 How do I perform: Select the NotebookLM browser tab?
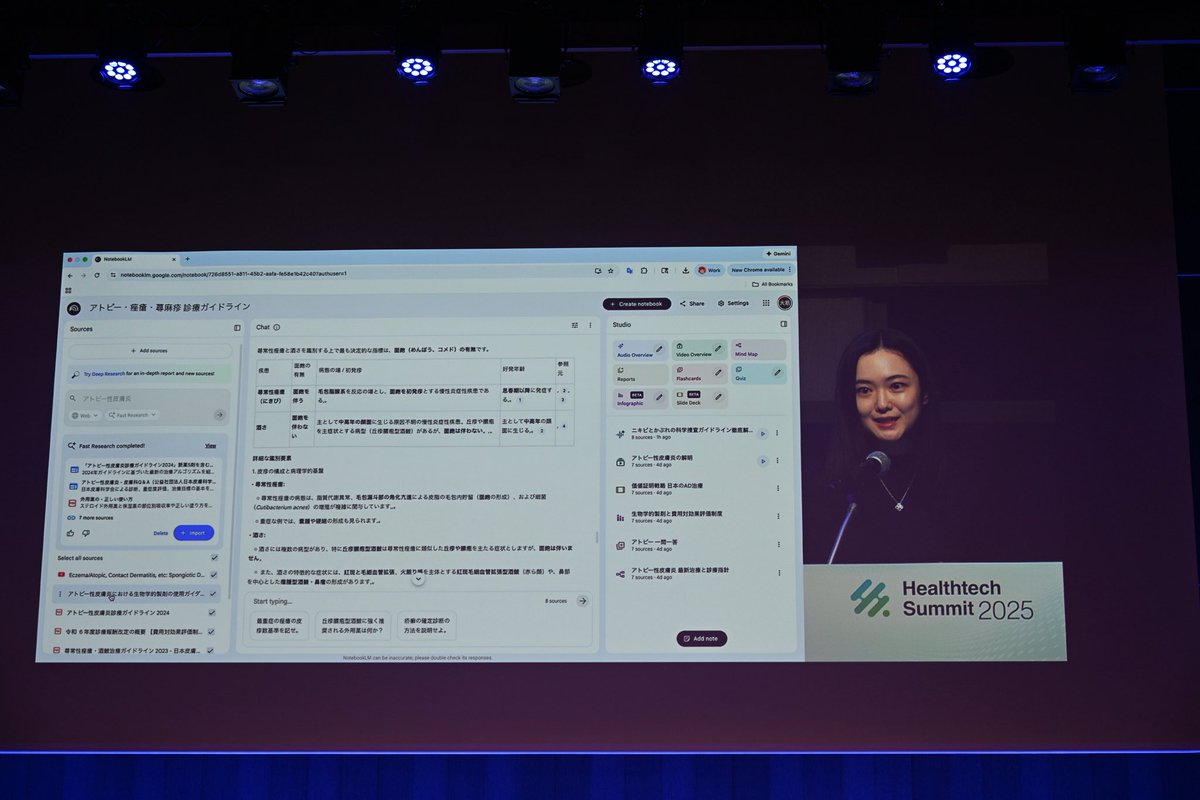(x=115, y=256)
